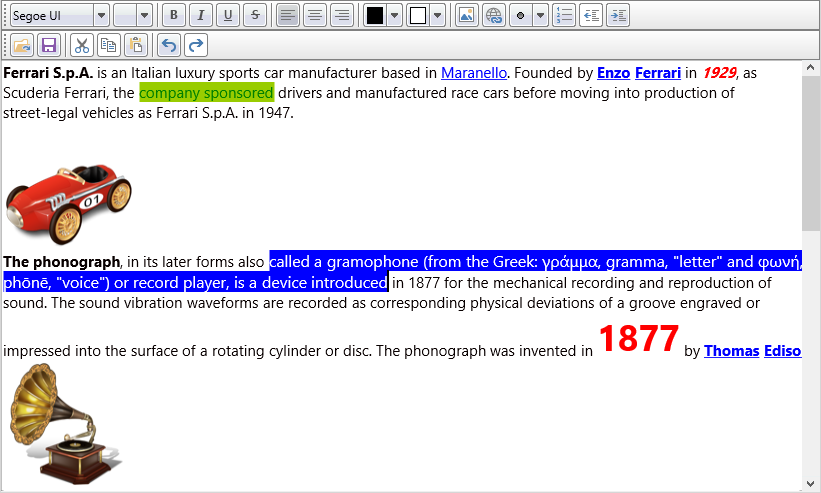Toggle italic formatting
Screen dimensions: 821x493
201,15
